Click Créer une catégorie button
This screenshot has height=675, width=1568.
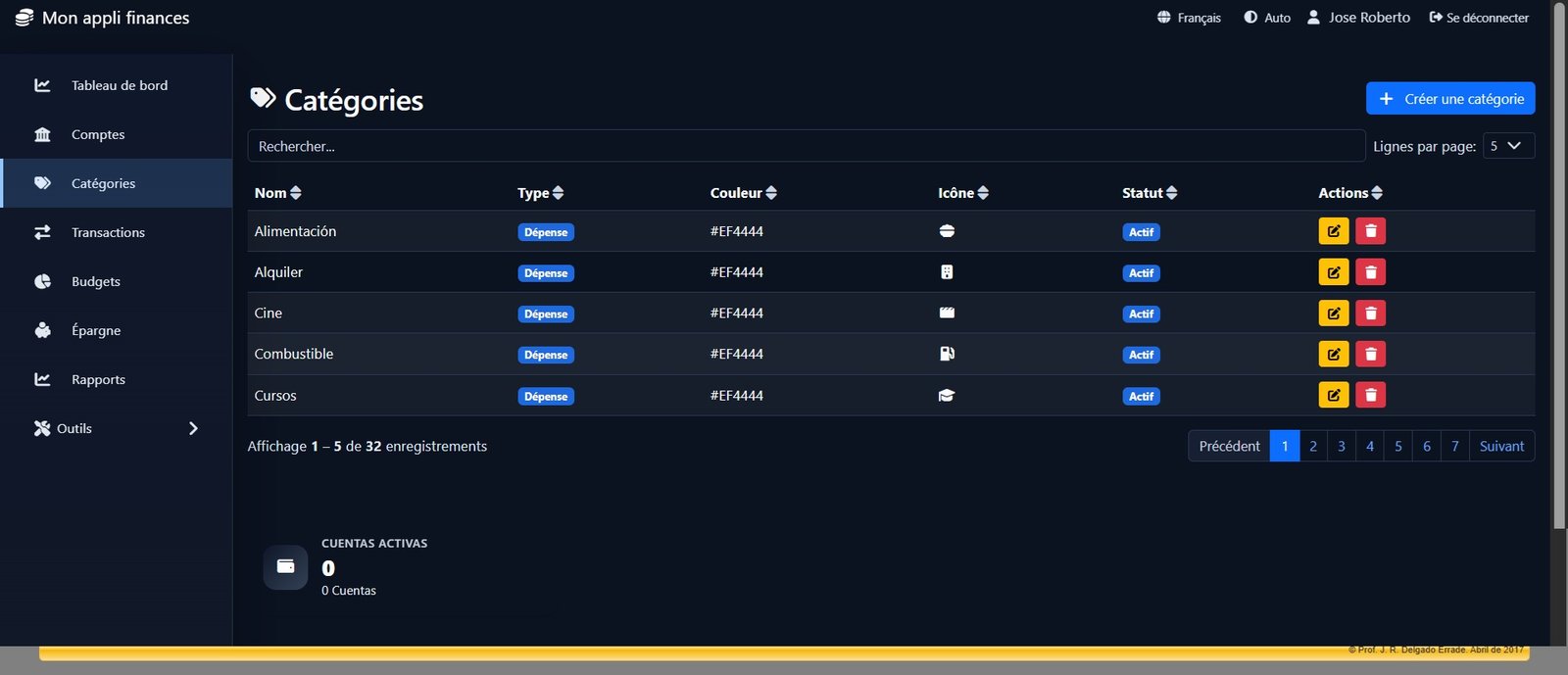1450,98
